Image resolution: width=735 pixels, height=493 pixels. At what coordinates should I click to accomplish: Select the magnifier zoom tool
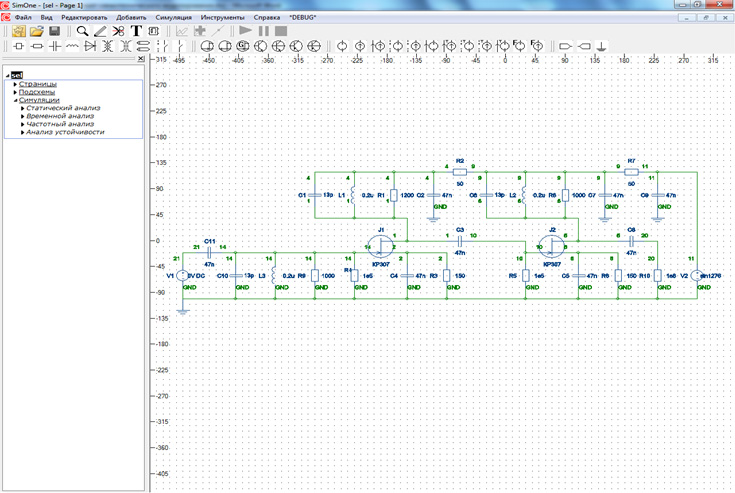[82, 31]
